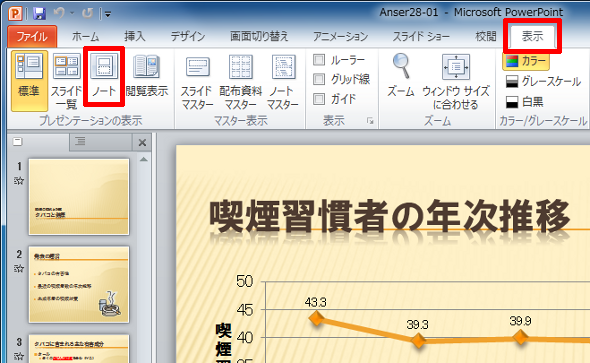This screenshot has height=363, width=590.
Task: Click the slide title 喫煙習慣者の年次推移
Action: [389, 216]
